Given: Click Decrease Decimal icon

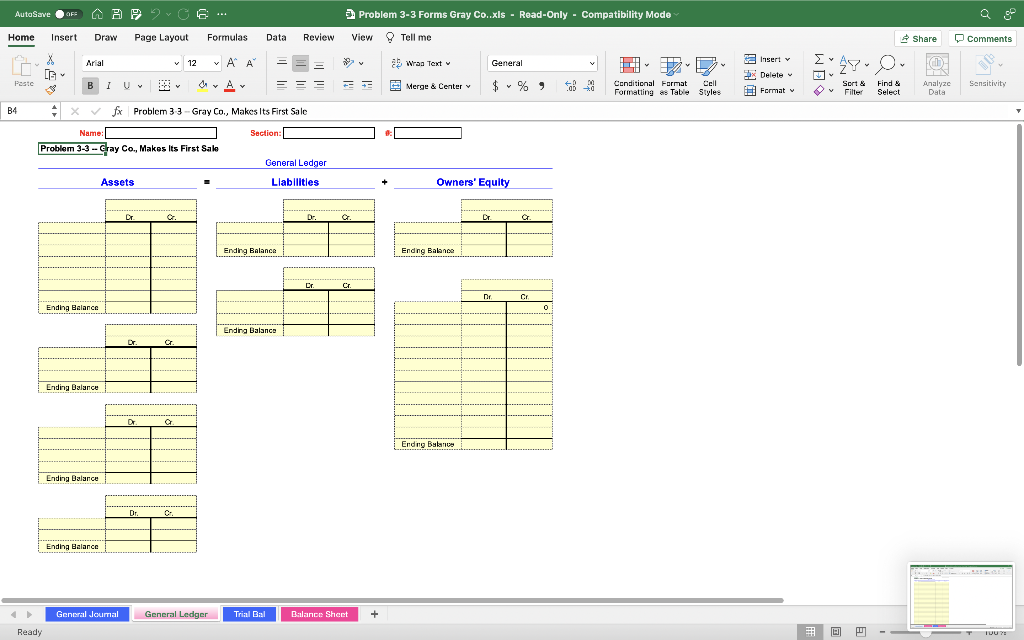Looking at the screenshot, I should (589, 86).
